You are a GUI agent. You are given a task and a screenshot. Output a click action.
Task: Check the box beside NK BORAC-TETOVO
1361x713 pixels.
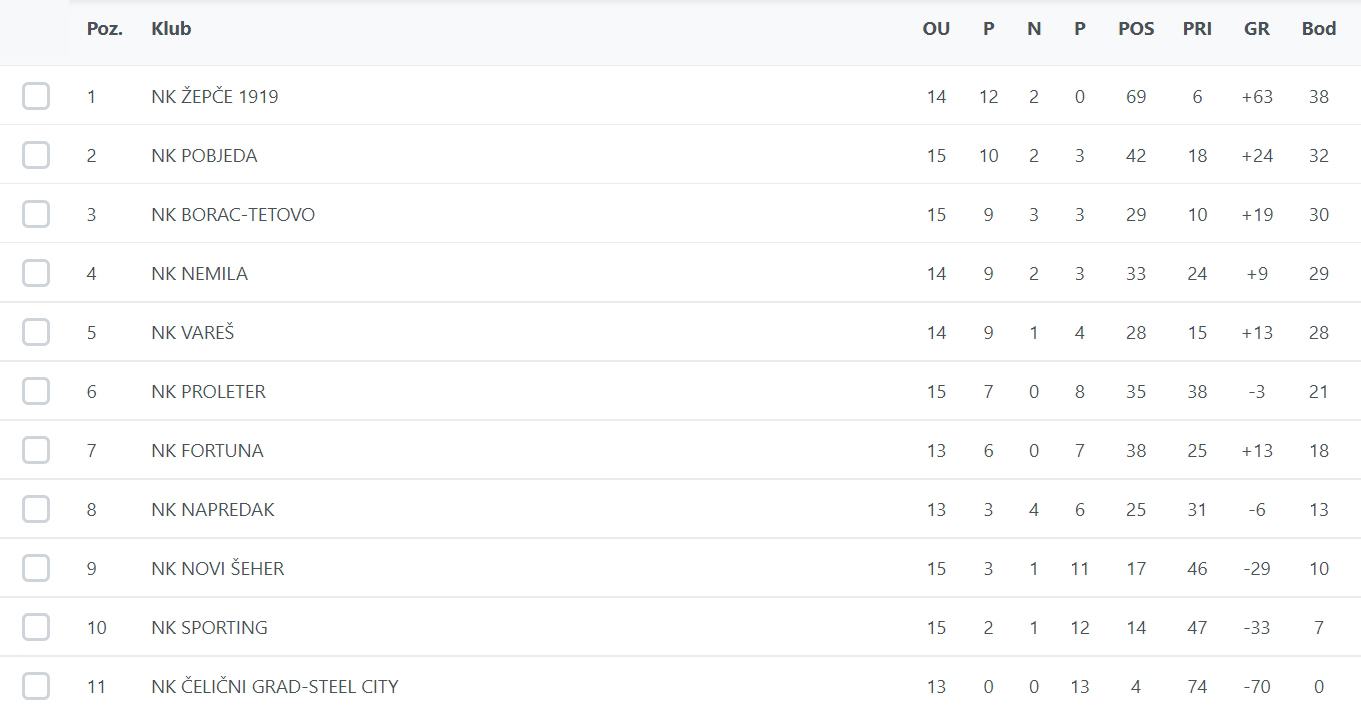(36, 215)
